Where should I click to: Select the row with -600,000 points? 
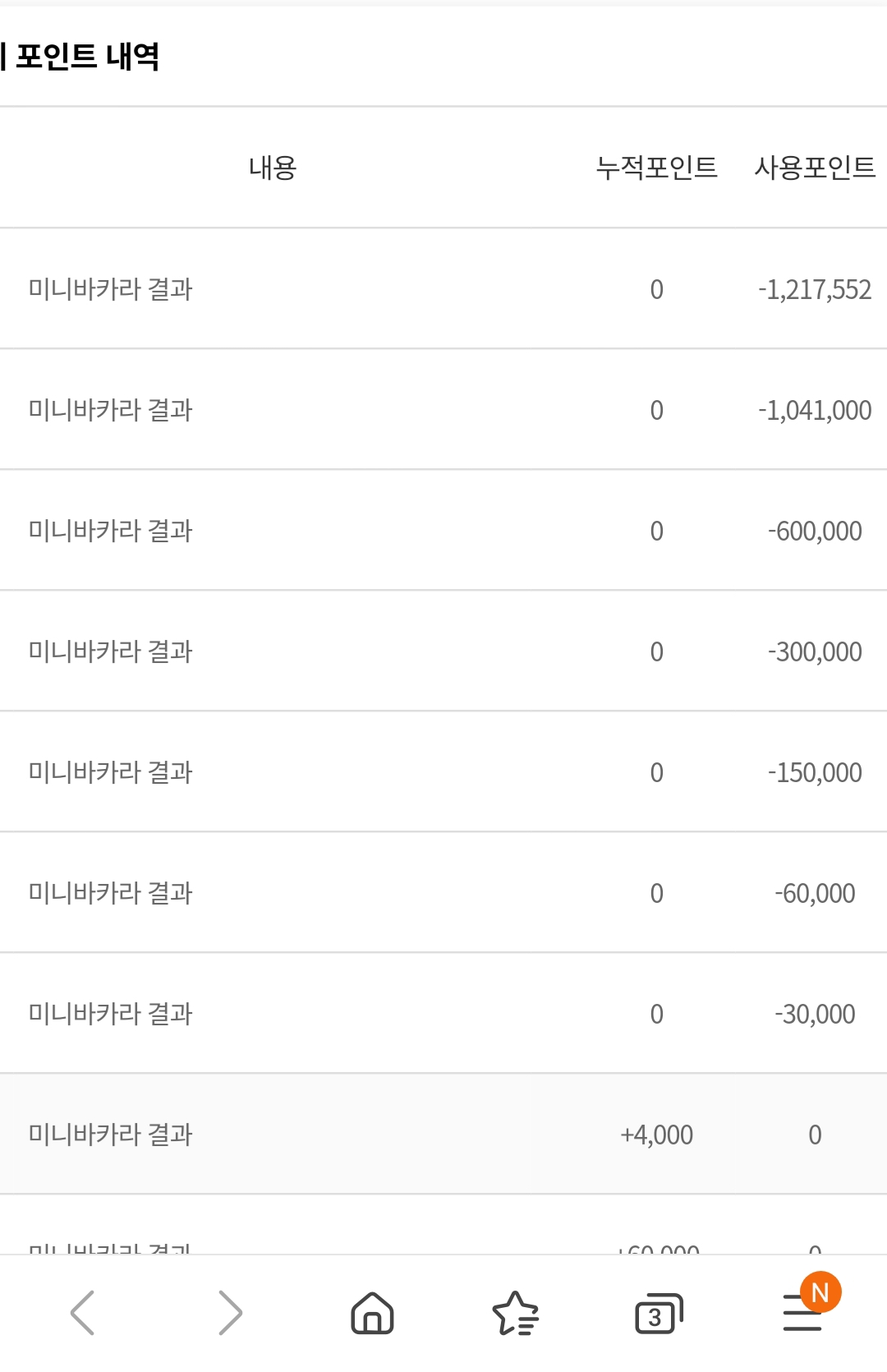coord(443,530)
